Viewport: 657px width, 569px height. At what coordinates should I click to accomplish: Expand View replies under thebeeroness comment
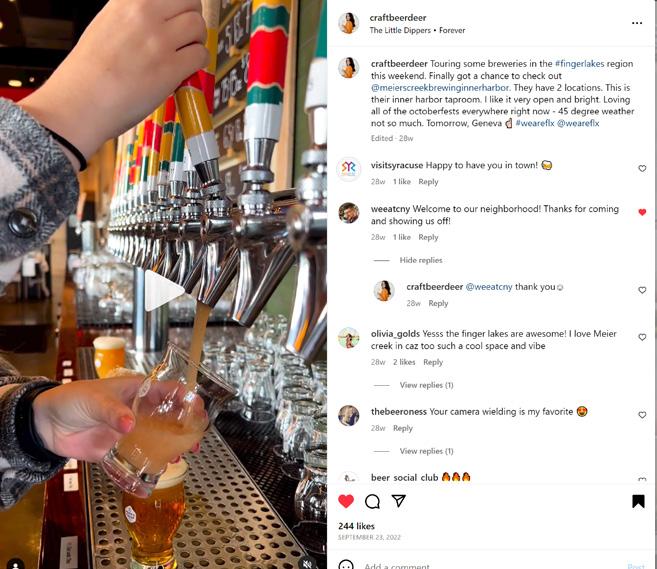point(426,451)
